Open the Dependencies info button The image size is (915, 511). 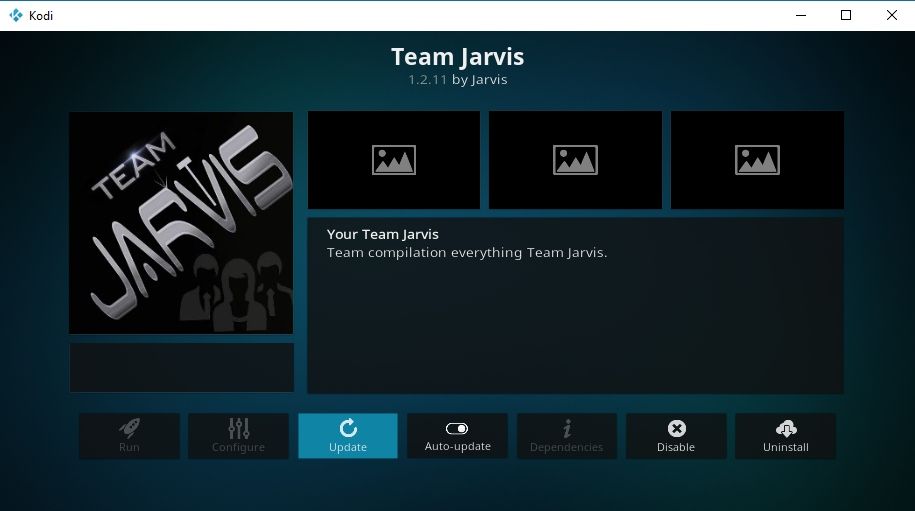pos(567,436)
